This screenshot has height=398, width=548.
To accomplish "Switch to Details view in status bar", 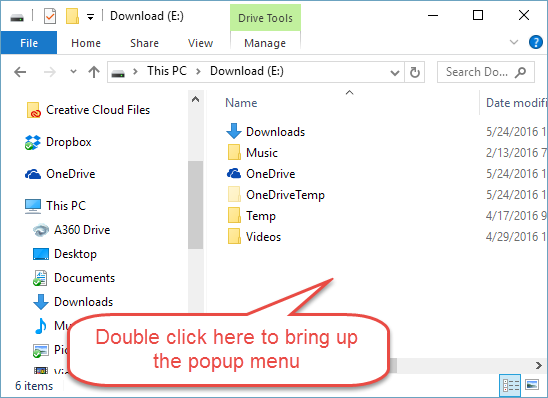I will (x=510, y=385).
